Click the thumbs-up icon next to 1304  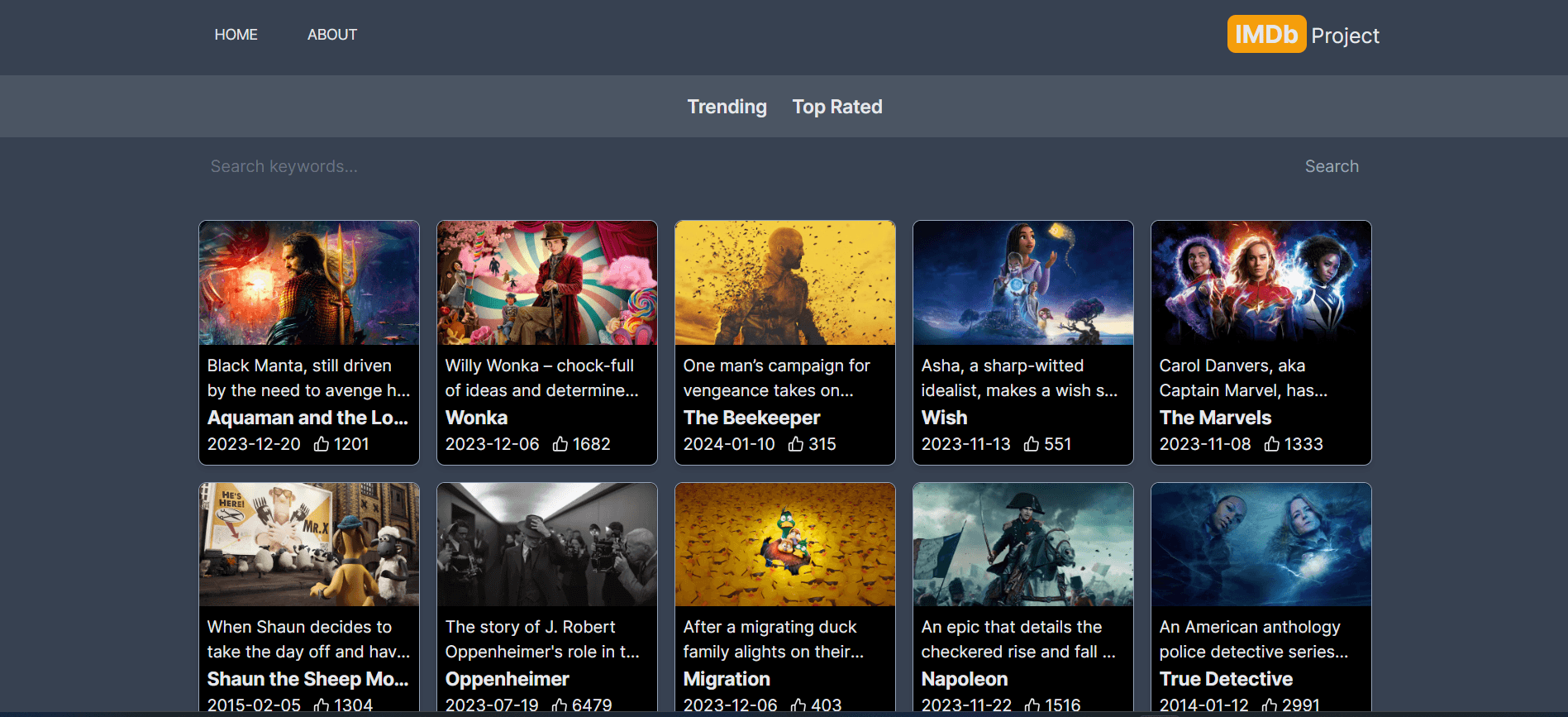[322, 705]
